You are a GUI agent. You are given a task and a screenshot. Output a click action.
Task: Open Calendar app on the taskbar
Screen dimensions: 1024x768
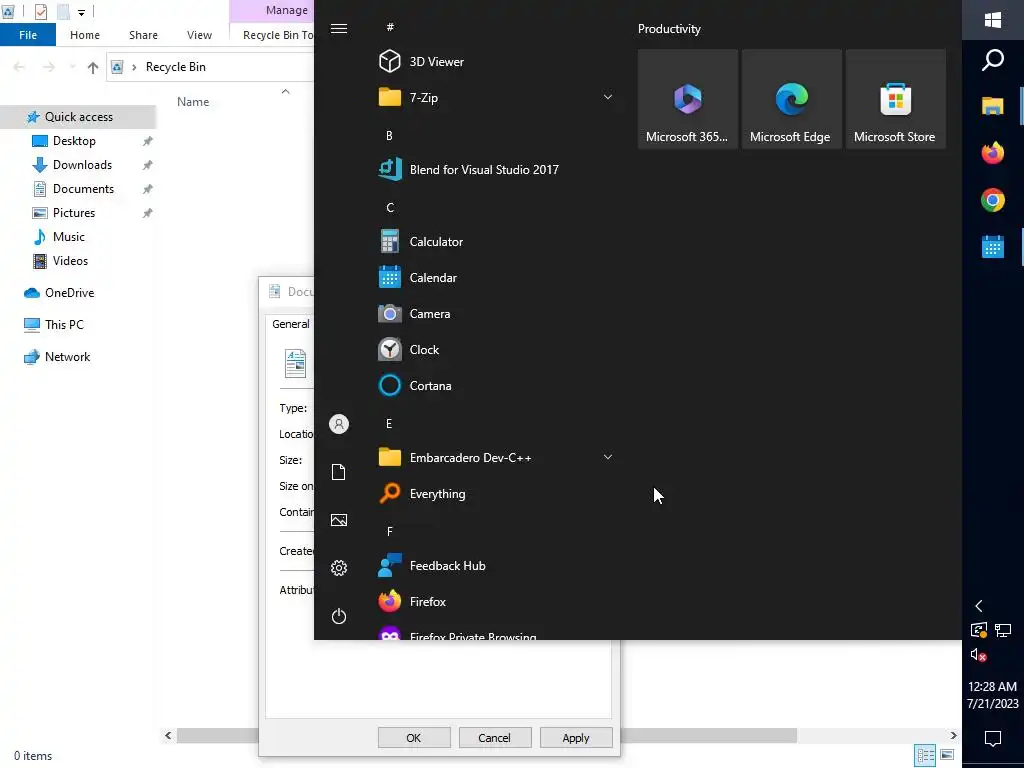point(993,247)
